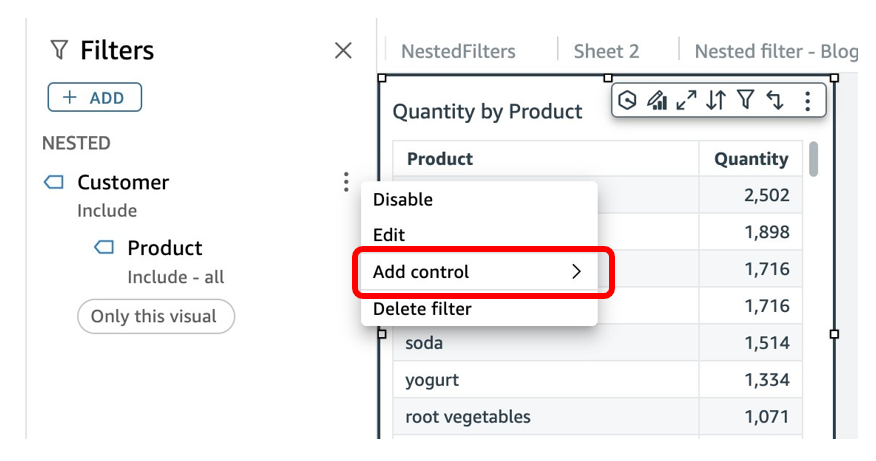Click the tag icon beside Customer filter
The image size is (876, 461).
[x=54, y=183]
